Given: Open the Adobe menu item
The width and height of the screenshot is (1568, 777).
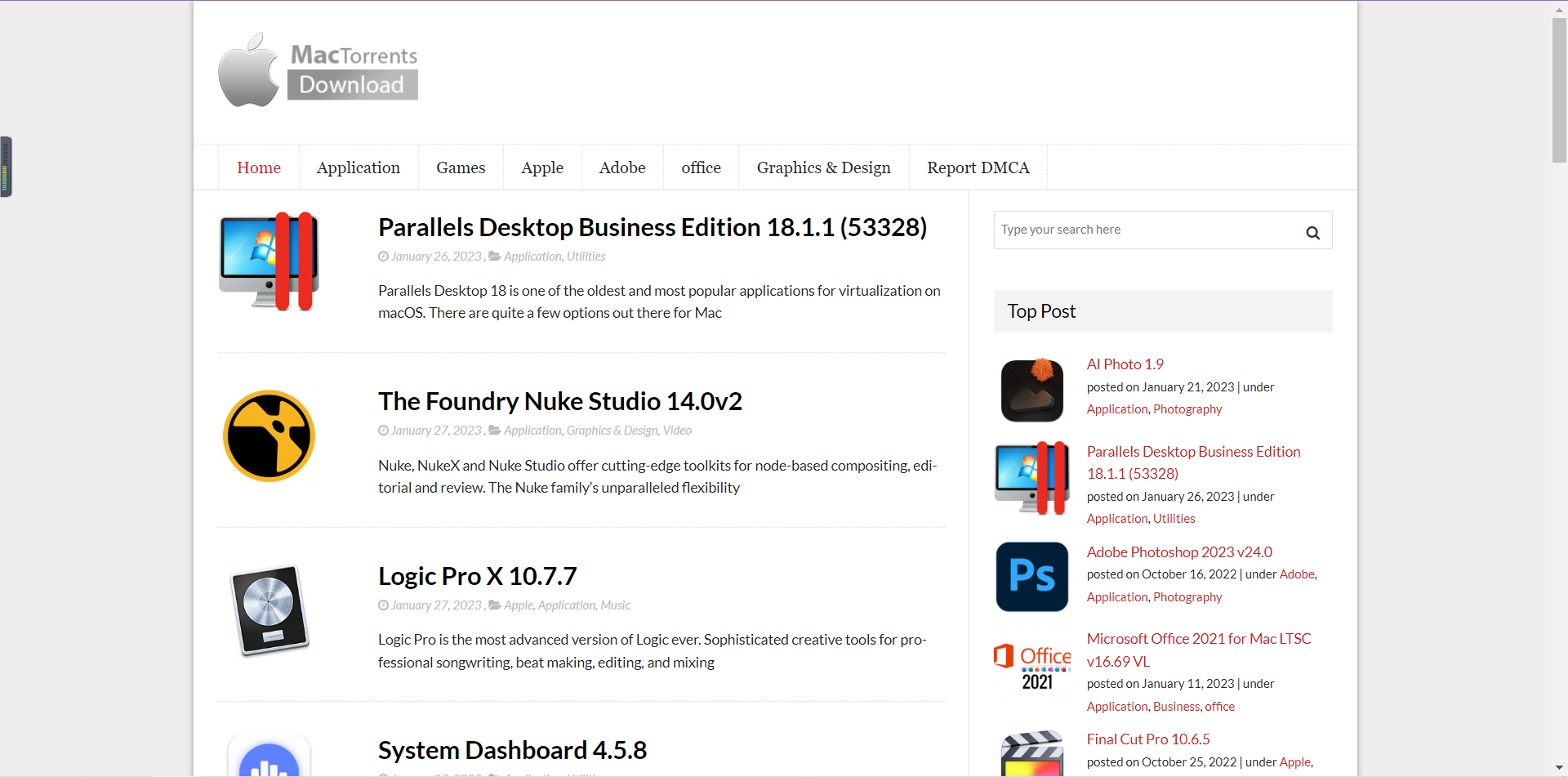Looking at the screenshot, I should click(x=622, y=167).
